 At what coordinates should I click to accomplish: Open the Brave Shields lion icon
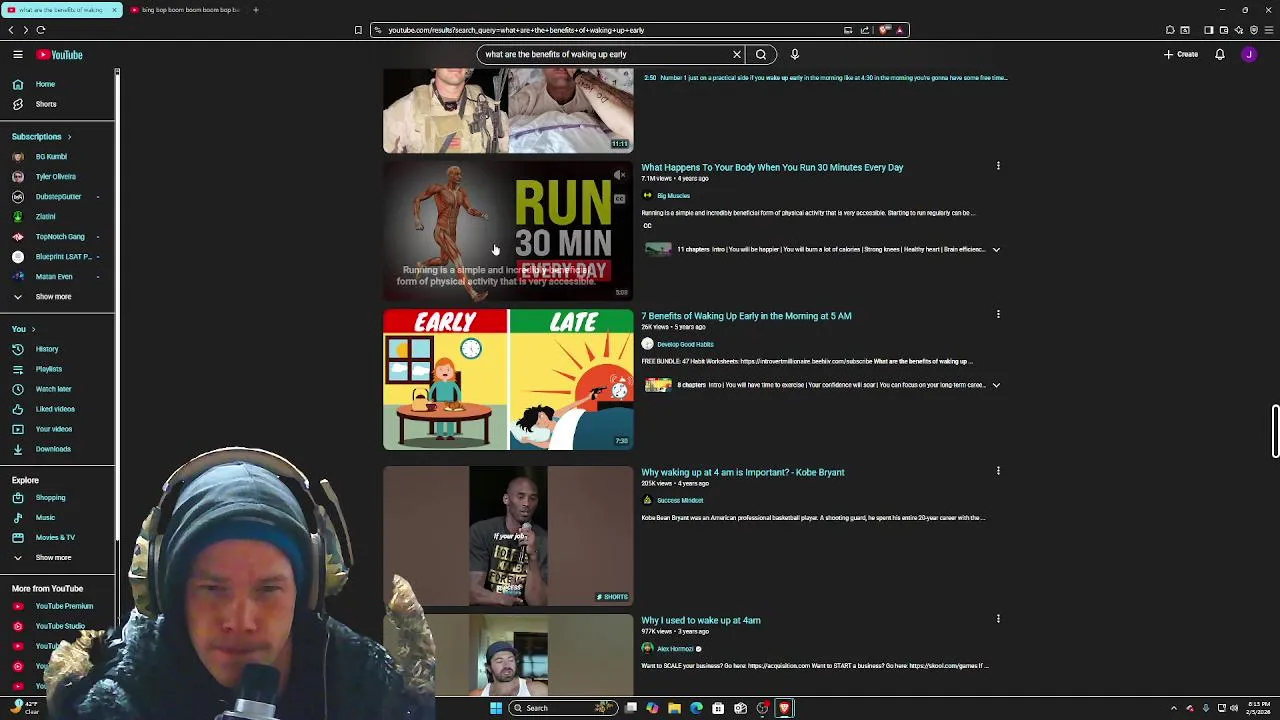[x=884, y=30]
